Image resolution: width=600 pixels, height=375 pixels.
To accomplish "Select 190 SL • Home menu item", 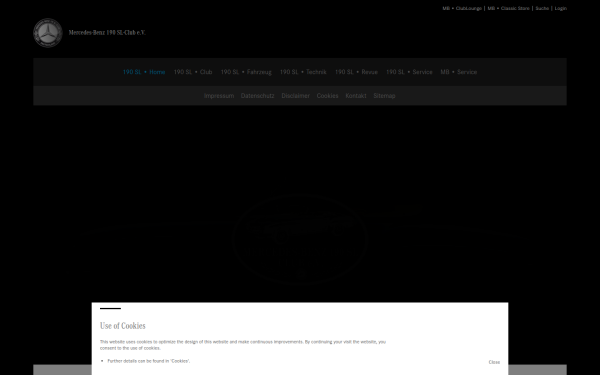I will point(144,72).
